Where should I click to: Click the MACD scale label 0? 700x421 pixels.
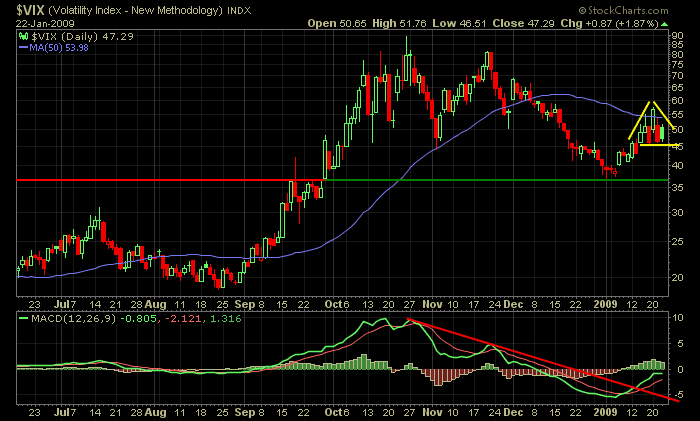[680, 370]
